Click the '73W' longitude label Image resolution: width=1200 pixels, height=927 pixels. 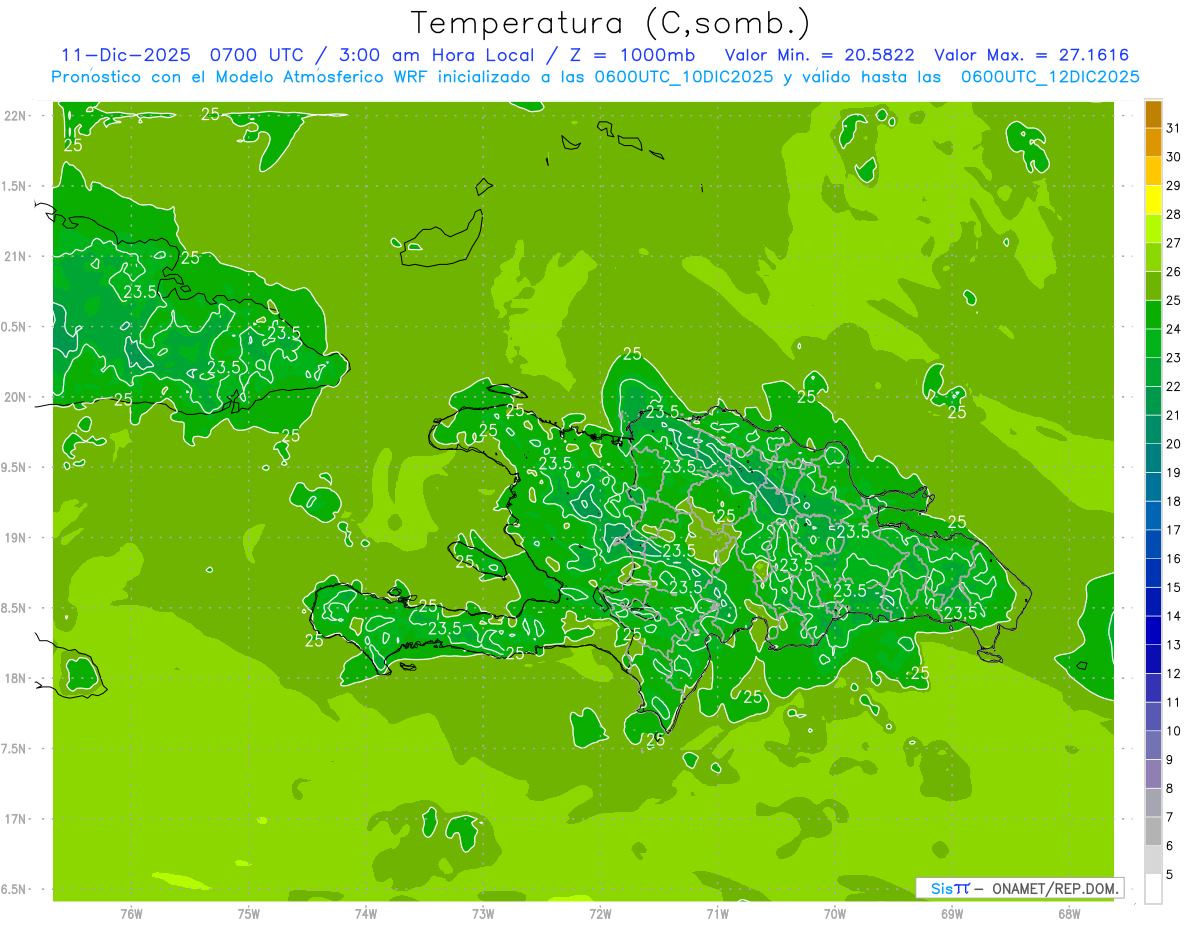(483, 913)
